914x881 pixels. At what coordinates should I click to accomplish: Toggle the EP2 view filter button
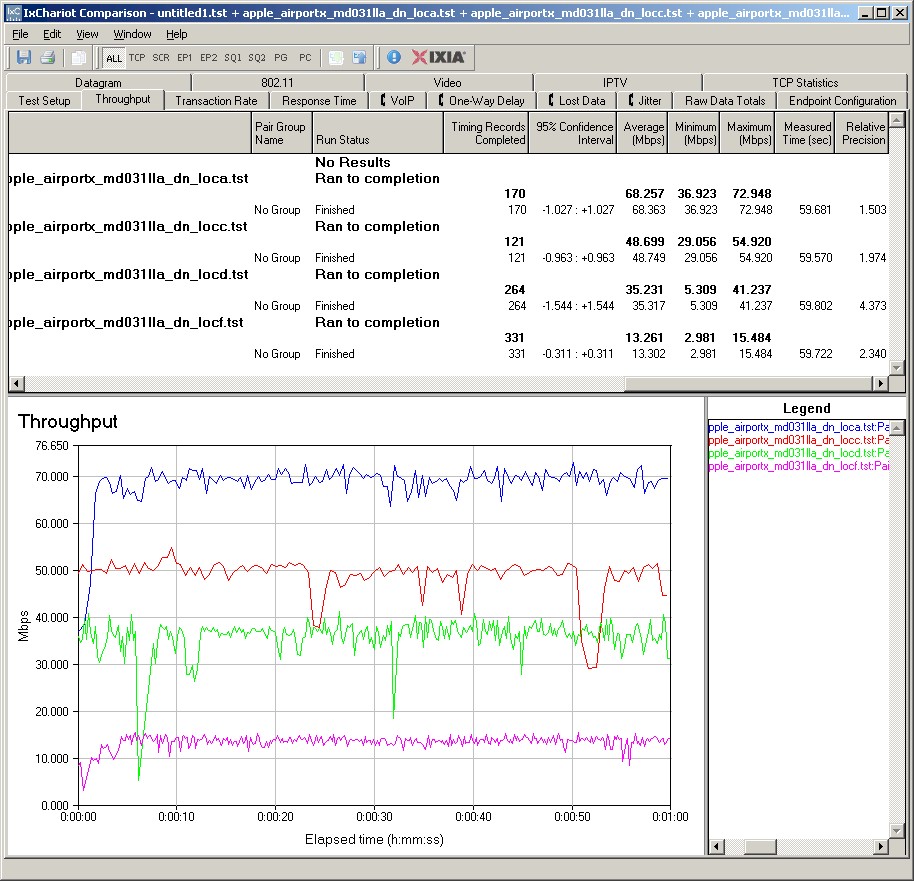(209, 58)
